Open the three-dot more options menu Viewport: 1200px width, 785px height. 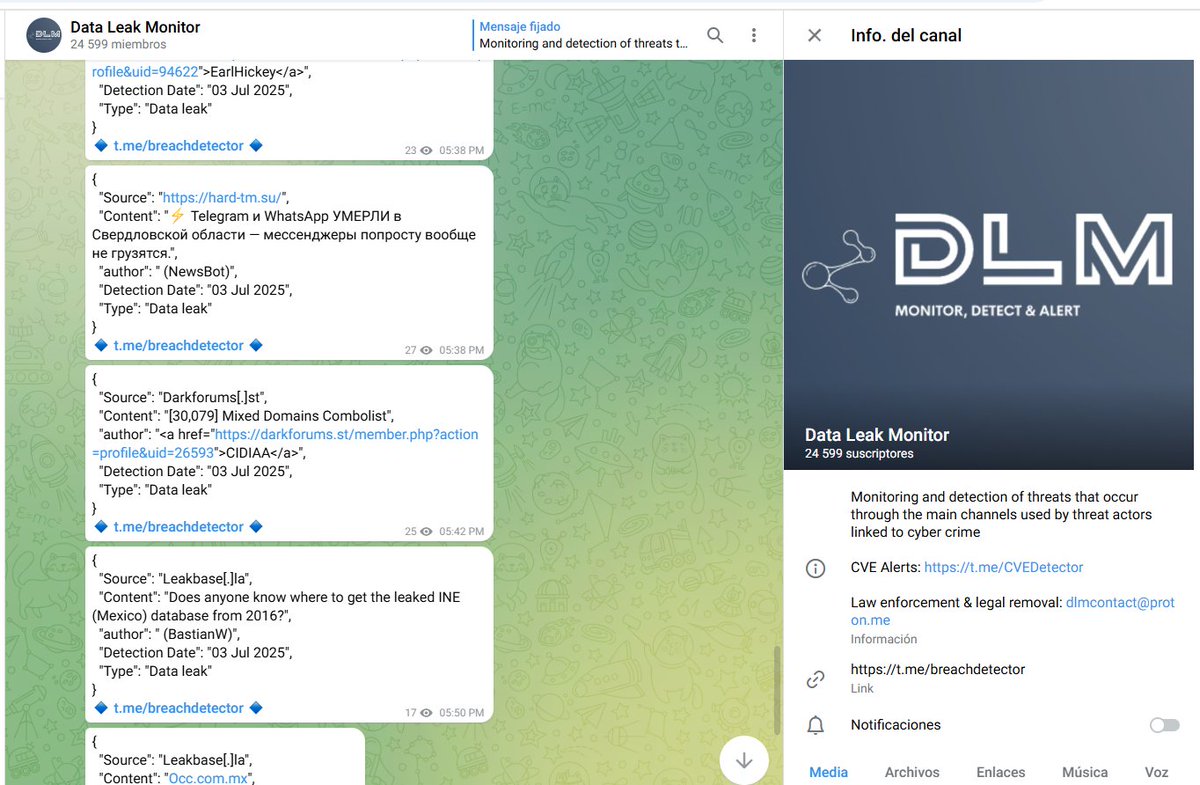[x=753, y=35]
